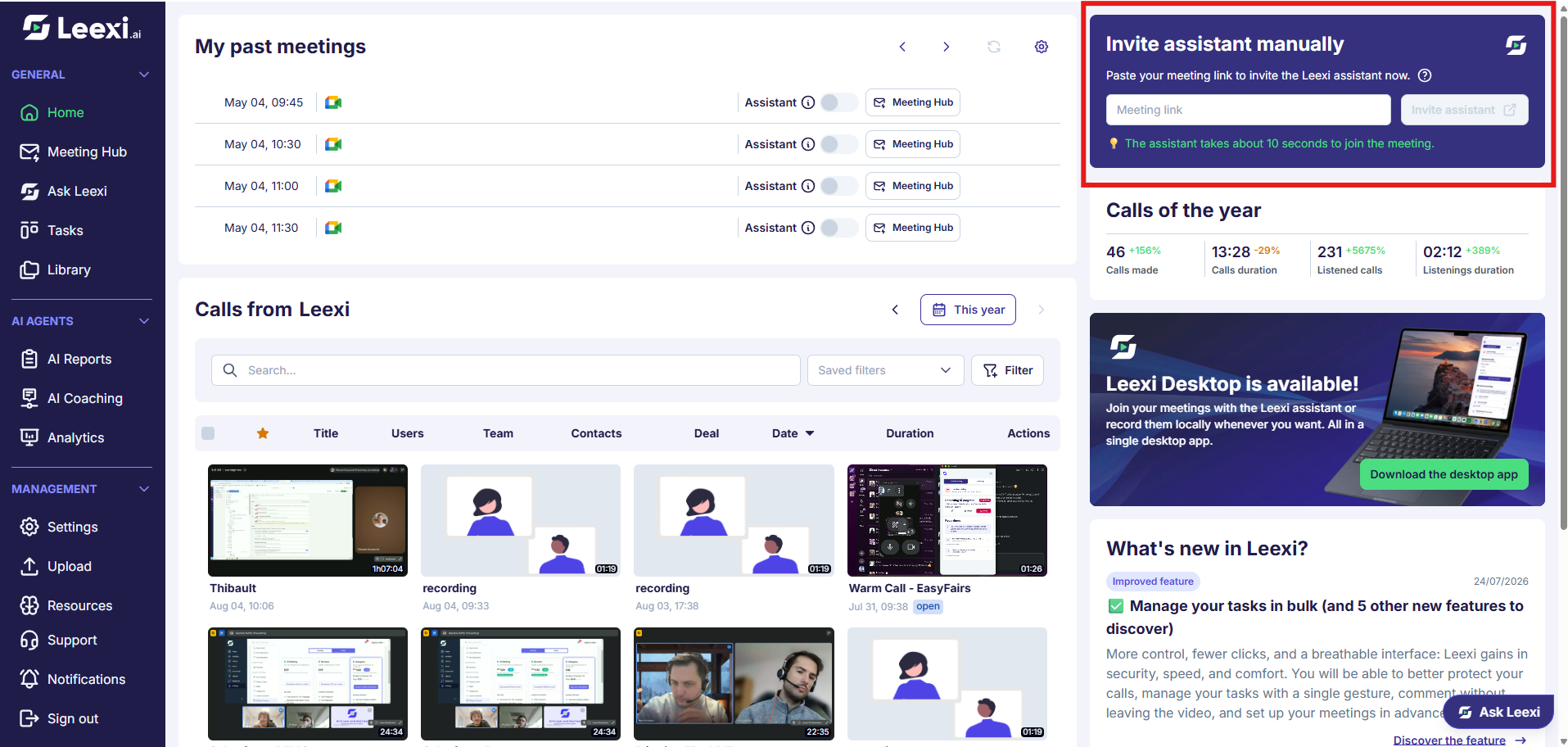Check the select-all calls checkbox
Image resolution: width=1568 pixels, height=747 pixels.
tap(208, 433)
